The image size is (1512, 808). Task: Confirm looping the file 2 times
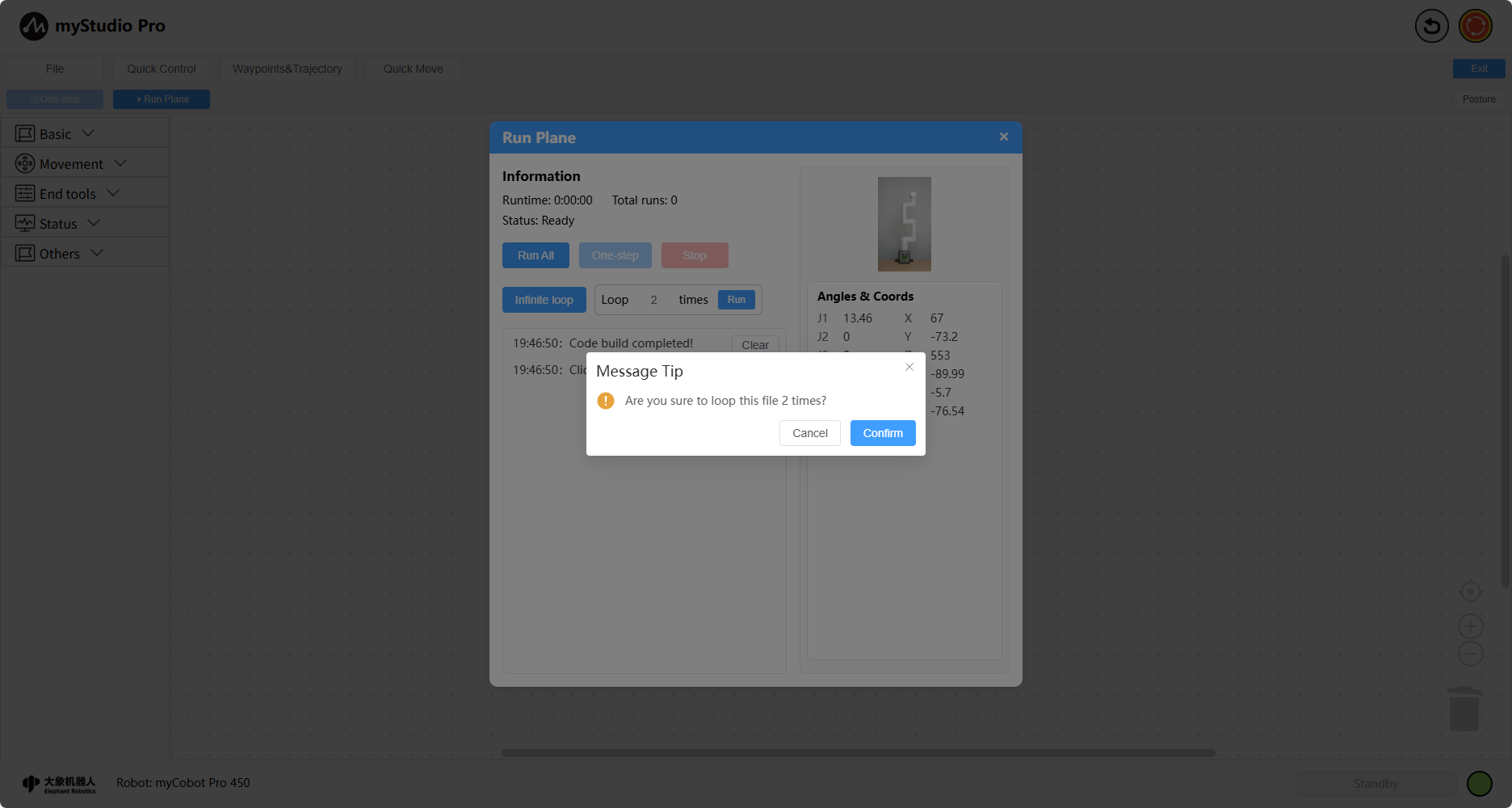(882, 433)
